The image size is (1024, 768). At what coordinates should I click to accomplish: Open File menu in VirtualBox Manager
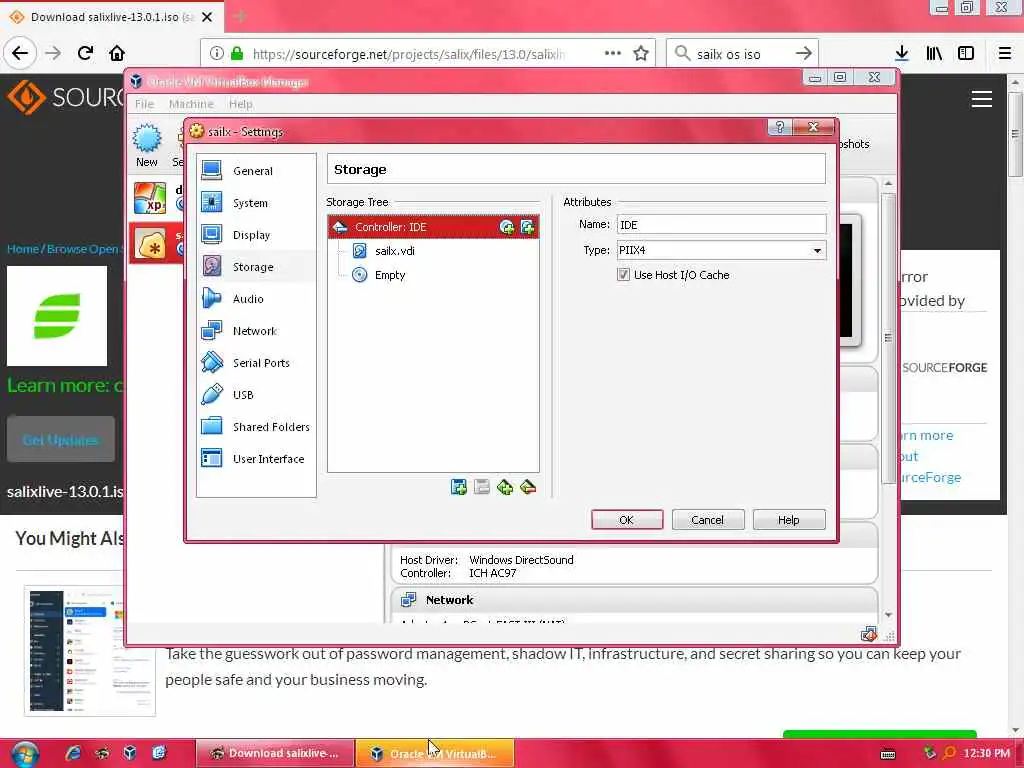pyautogui.click(x=144, y=104)
